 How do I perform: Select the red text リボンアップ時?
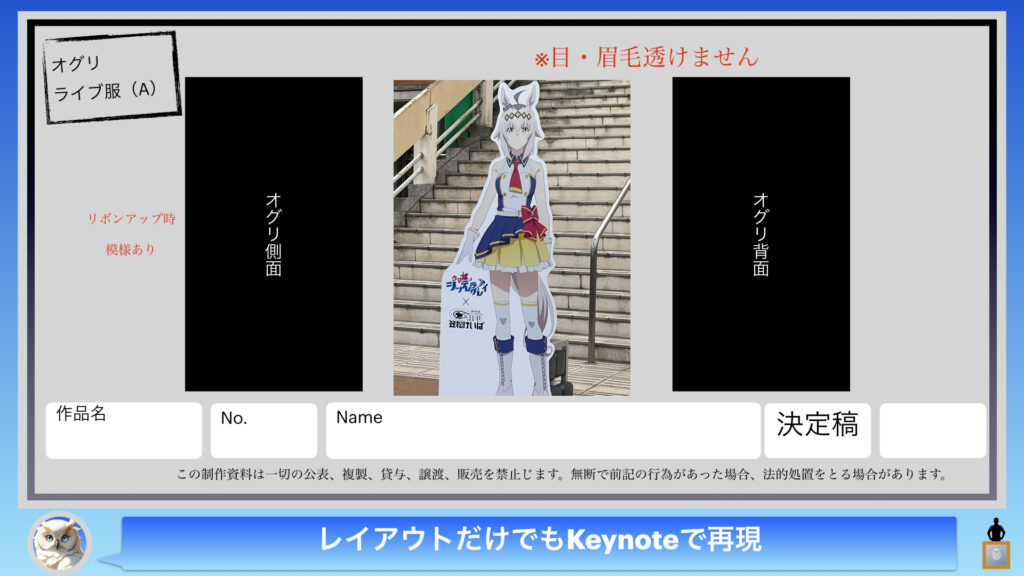tap(131, 219)
